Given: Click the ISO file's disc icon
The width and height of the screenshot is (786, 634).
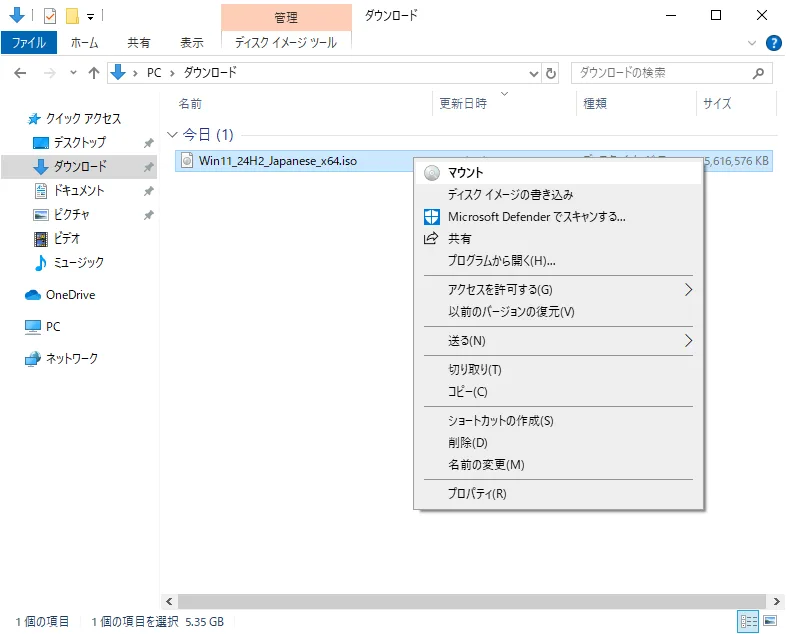Looking at the screenshot, I should [187, 160].
